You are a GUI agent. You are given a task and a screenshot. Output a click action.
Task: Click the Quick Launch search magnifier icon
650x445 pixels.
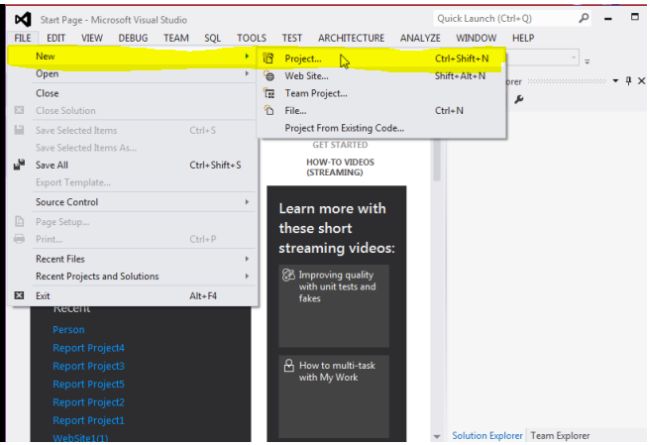[584, 18]
